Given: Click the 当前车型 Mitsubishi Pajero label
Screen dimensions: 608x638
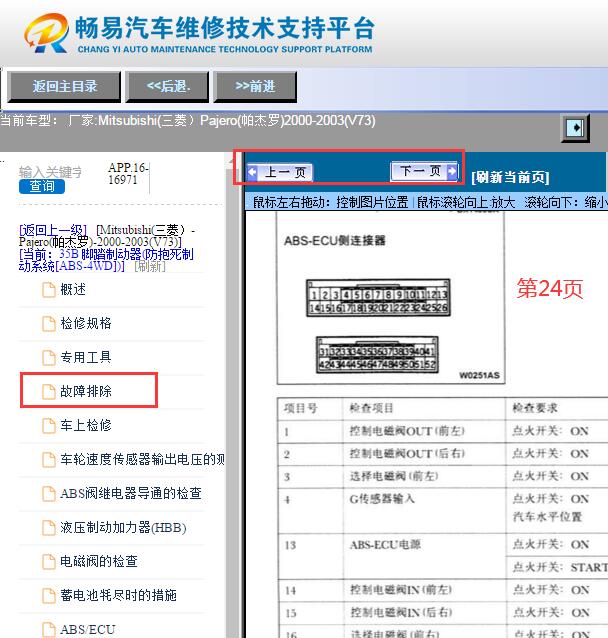Looking at the screenshot, I should pyautogui.click(x=188, y=121).
